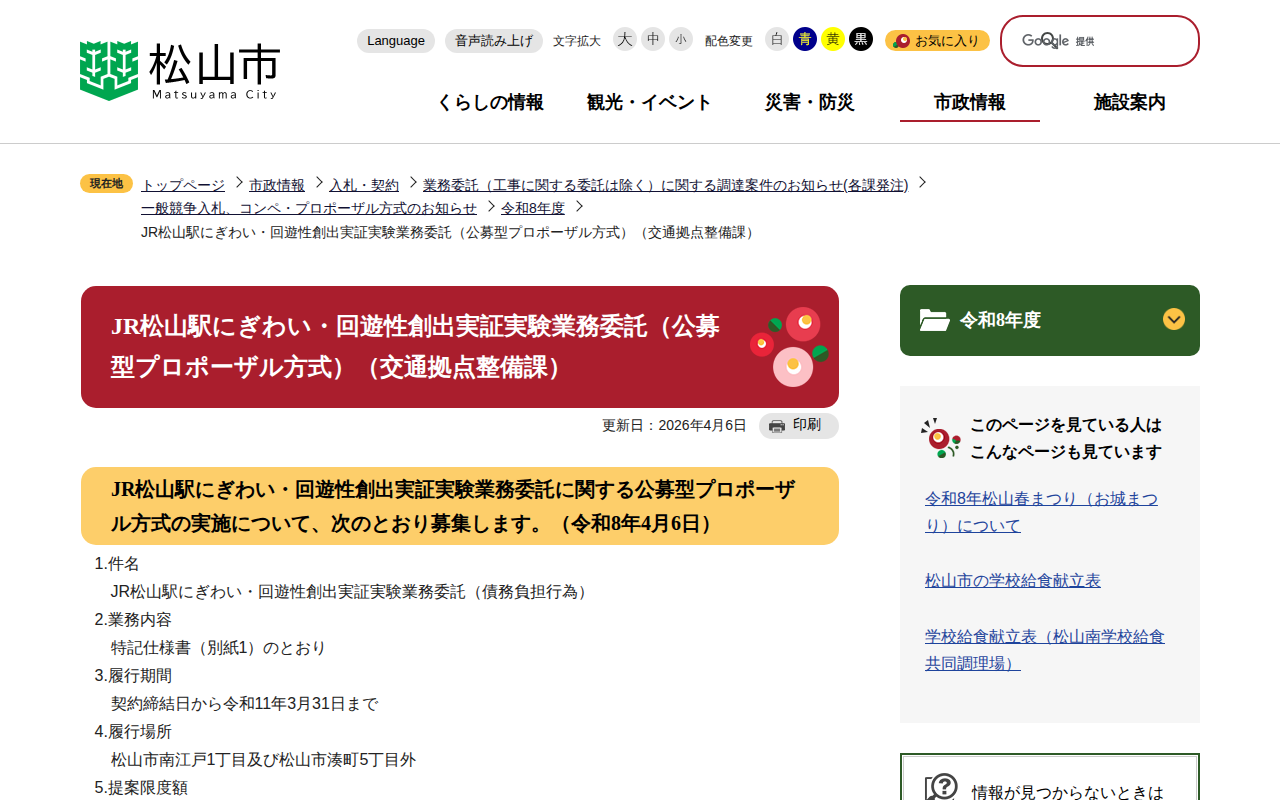
Task: Open 一般競争入札、コンペ・プロポーザル方式 breadcrumb link
Action: [x=309, y=208]
